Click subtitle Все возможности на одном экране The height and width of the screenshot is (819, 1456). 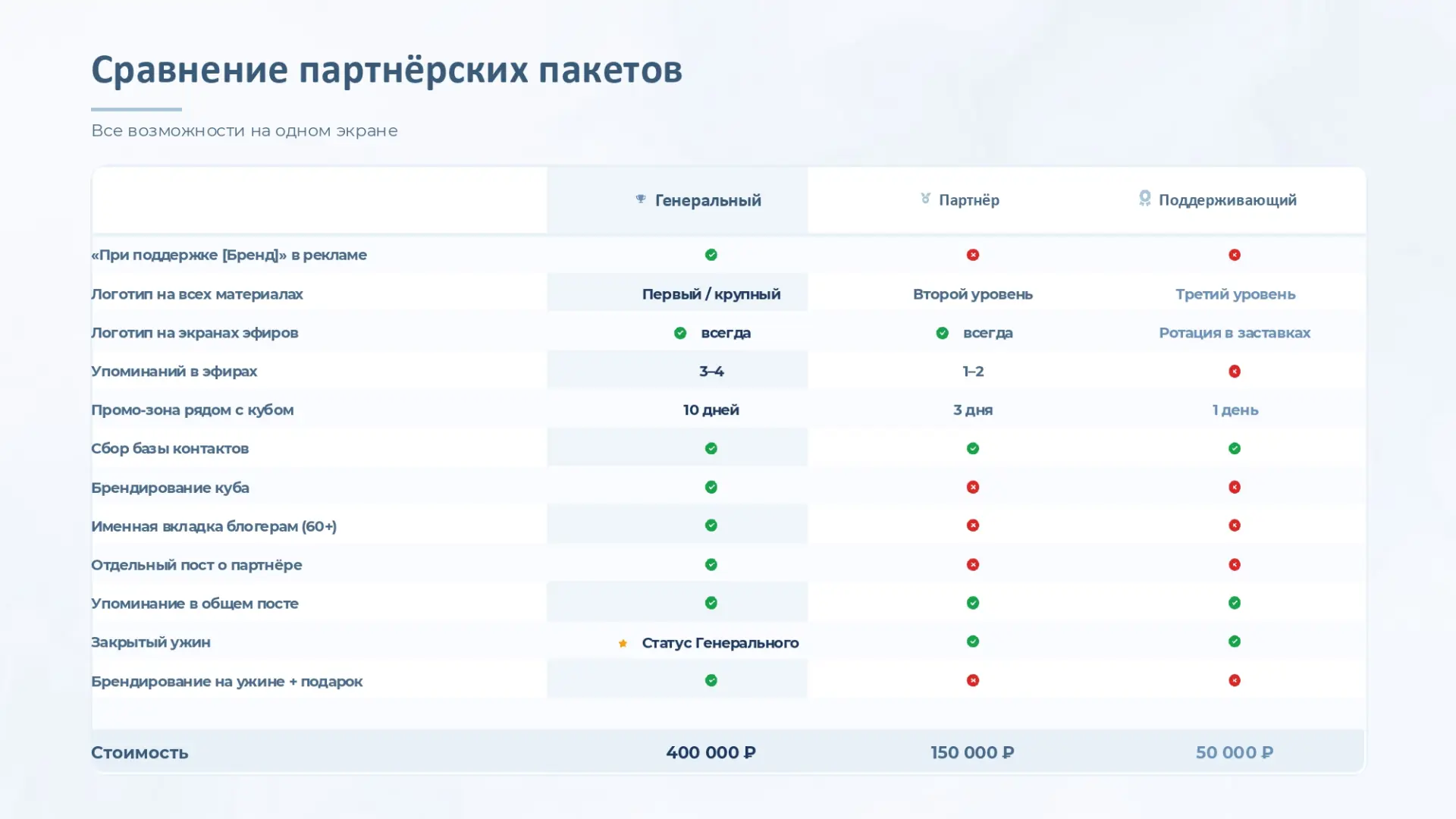click(244, 130)
